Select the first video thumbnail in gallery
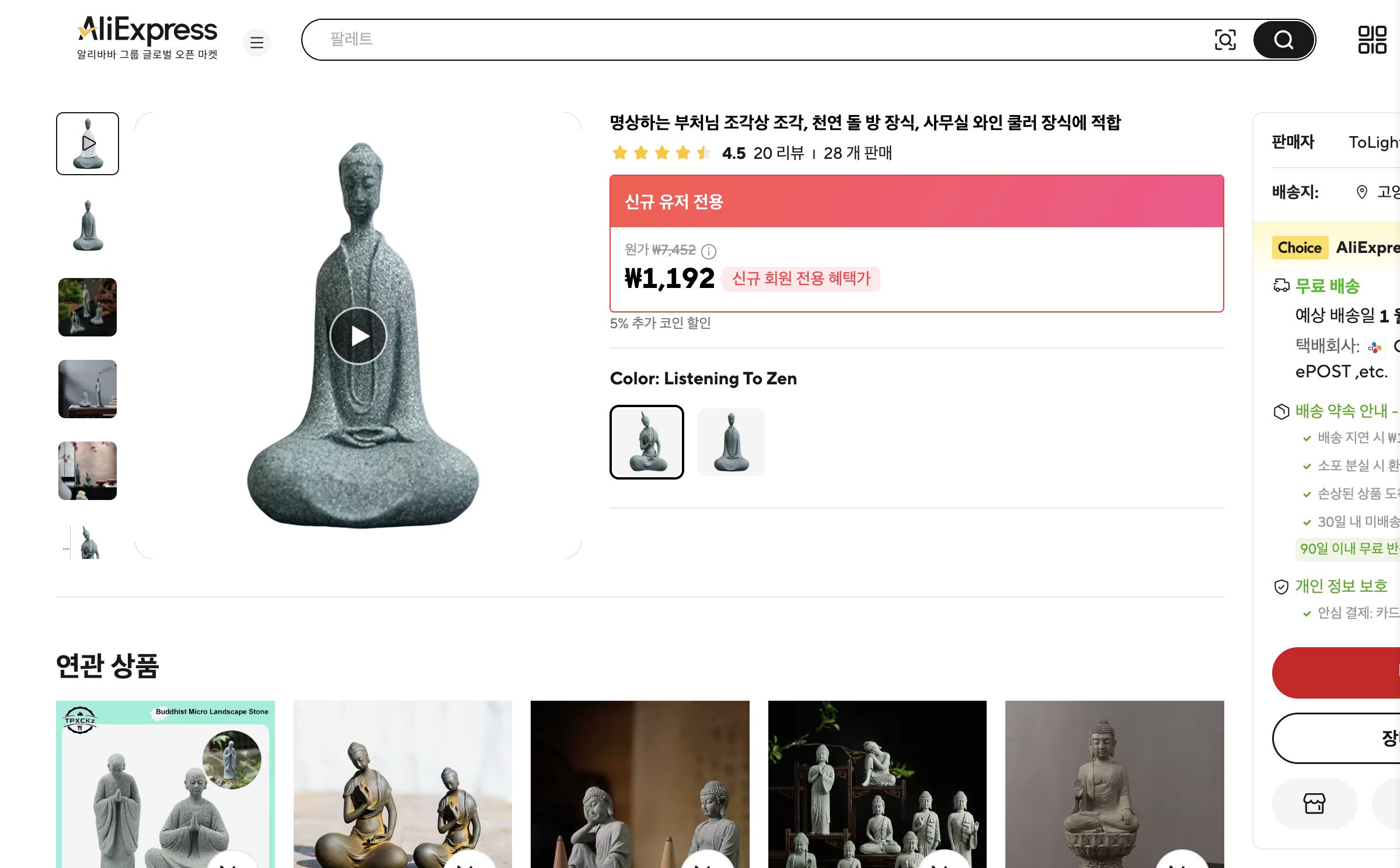 pyautogui.click(x=87, y=143)
